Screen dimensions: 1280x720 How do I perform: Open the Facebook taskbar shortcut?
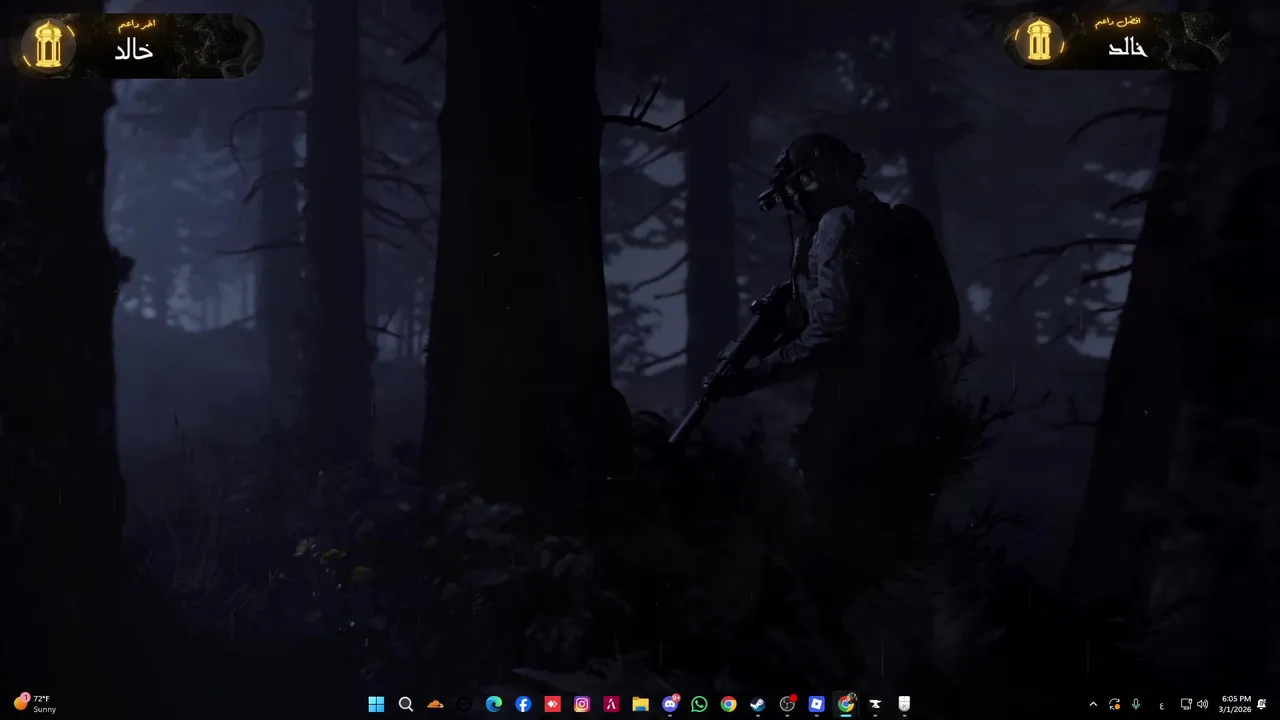coord(523,704)
